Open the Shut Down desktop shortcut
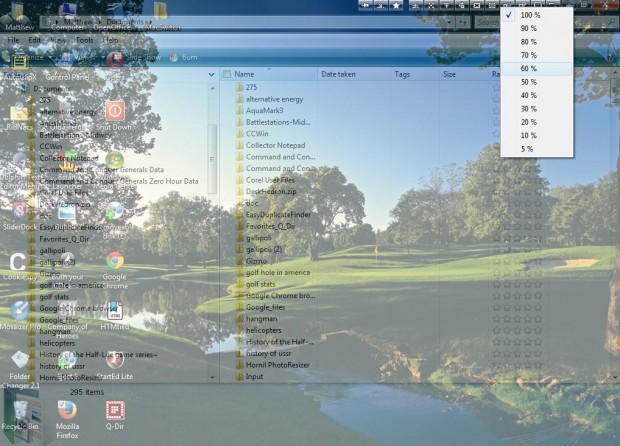The image size is (620, 446). click(115, 115)
